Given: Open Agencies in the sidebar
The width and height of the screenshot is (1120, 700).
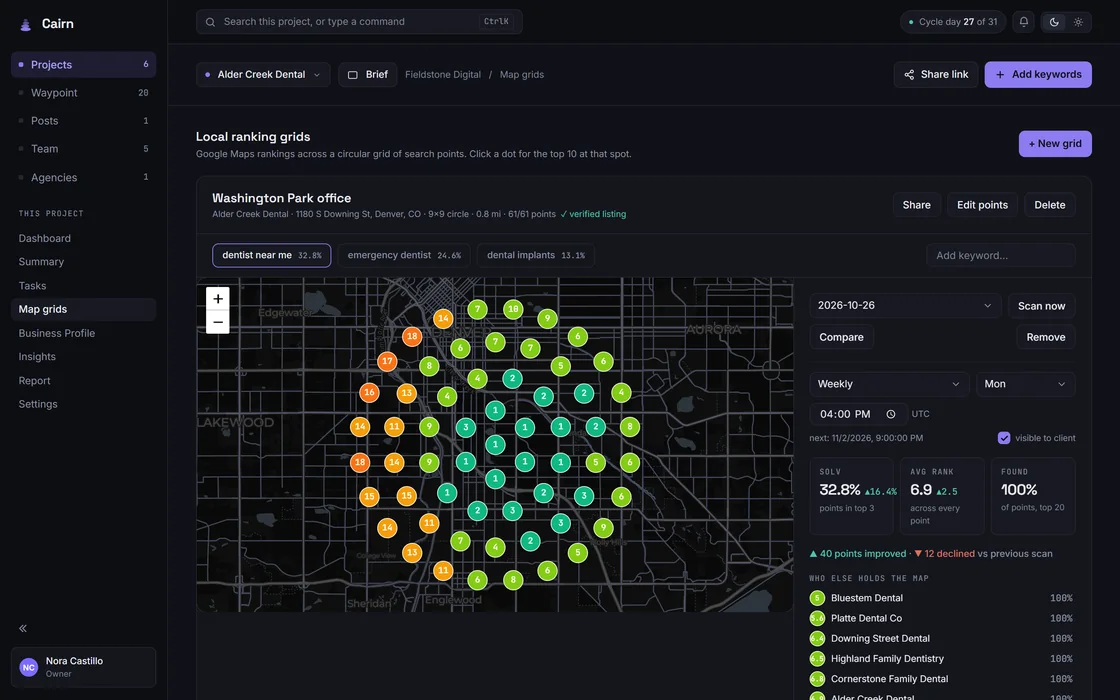Looking at the screenshot, I should point(84,177).
